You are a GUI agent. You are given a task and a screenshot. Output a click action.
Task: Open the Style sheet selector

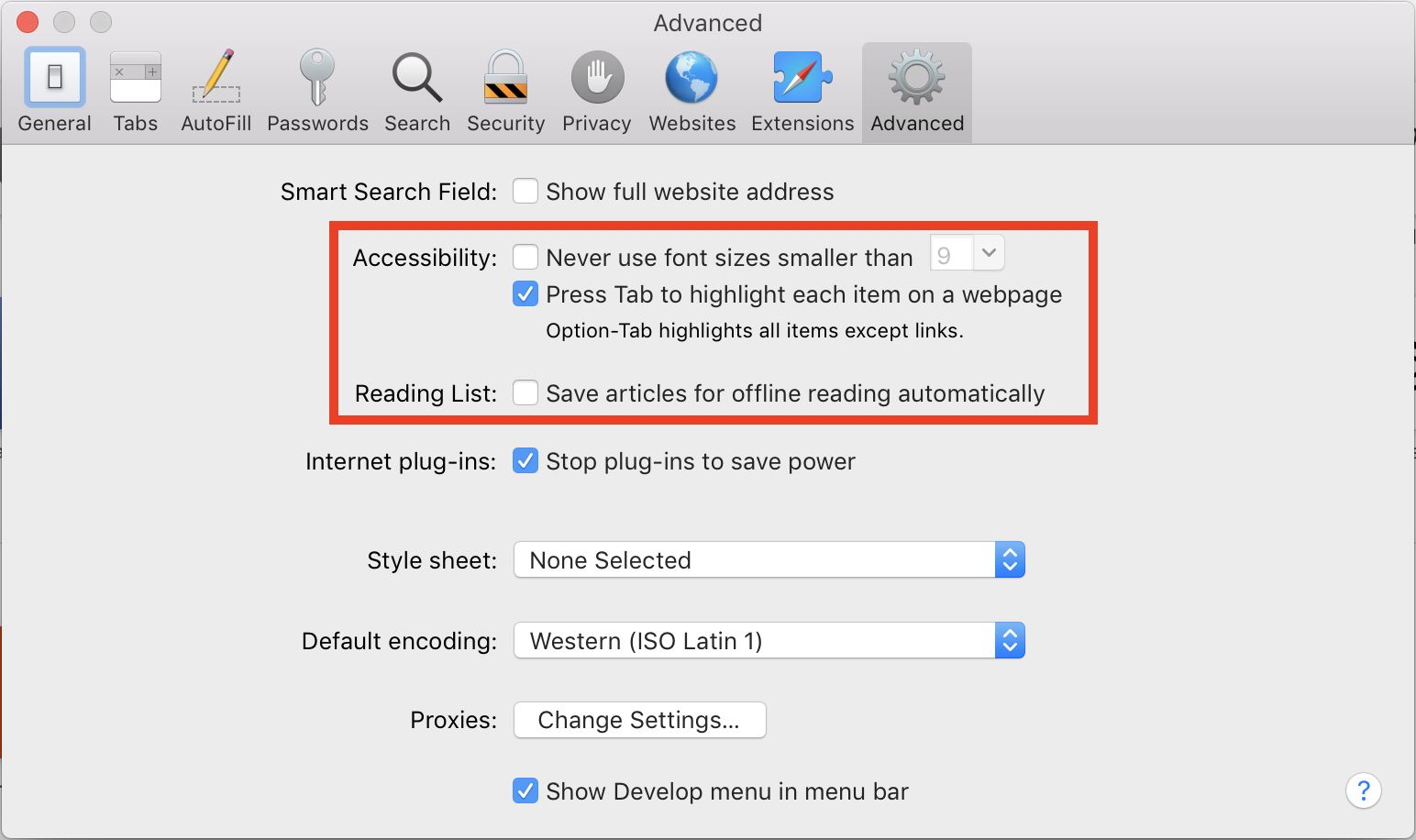[1009, 559]
